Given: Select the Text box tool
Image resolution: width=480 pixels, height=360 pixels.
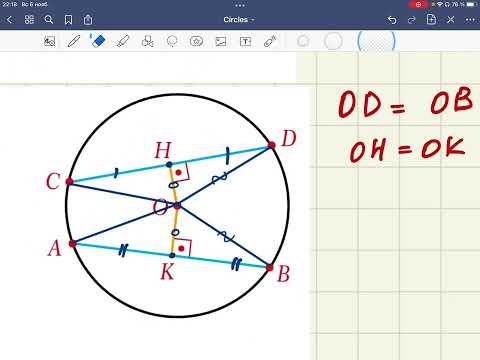Looking at the screenshot, I should [x=245, y=41].
